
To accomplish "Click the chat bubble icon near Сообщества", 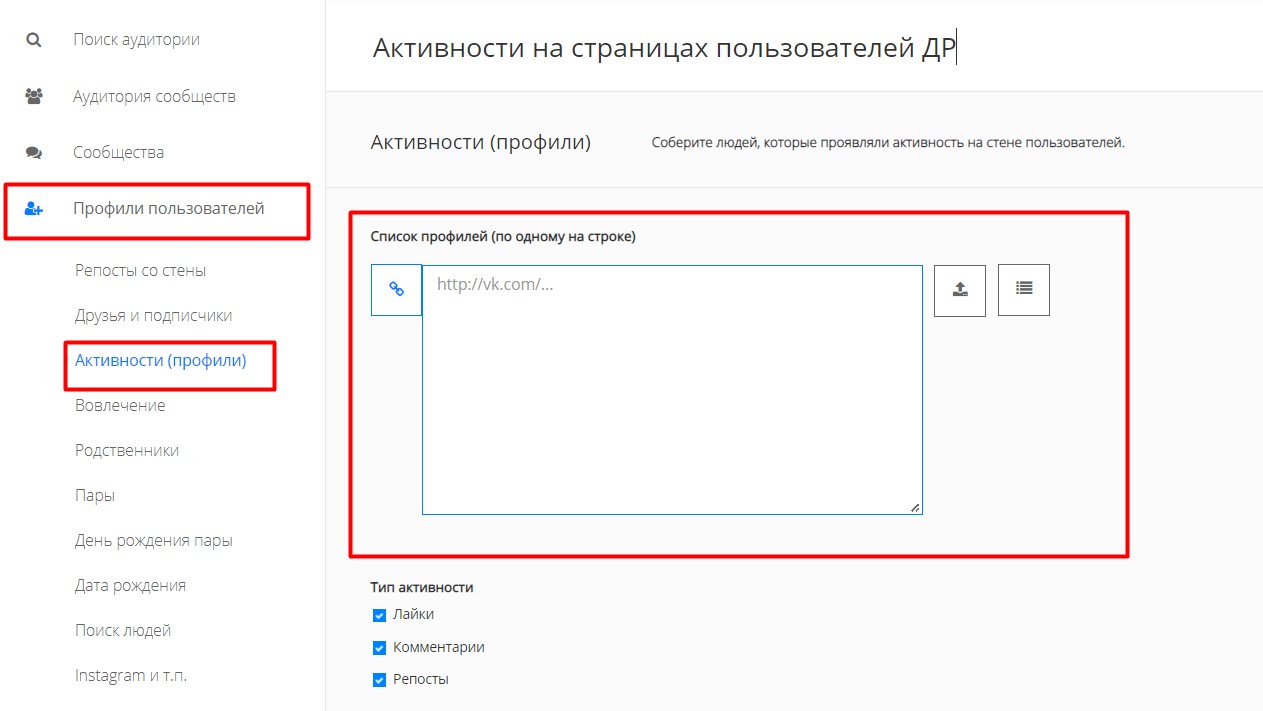I will coord(33,151).
